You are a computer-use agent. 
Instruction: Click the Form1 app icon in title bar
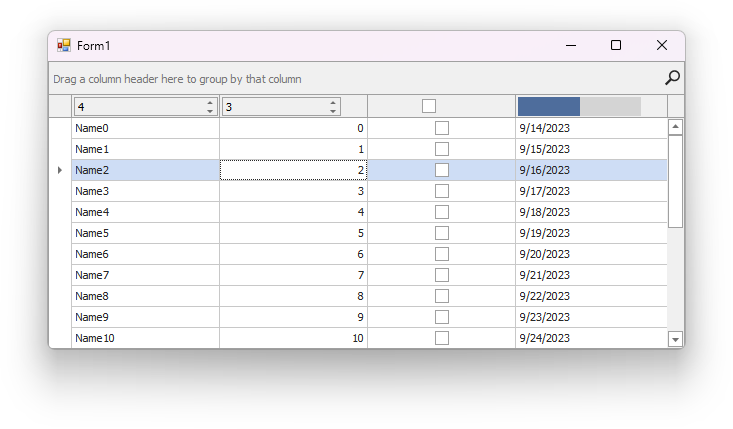[x=64, y=45]
